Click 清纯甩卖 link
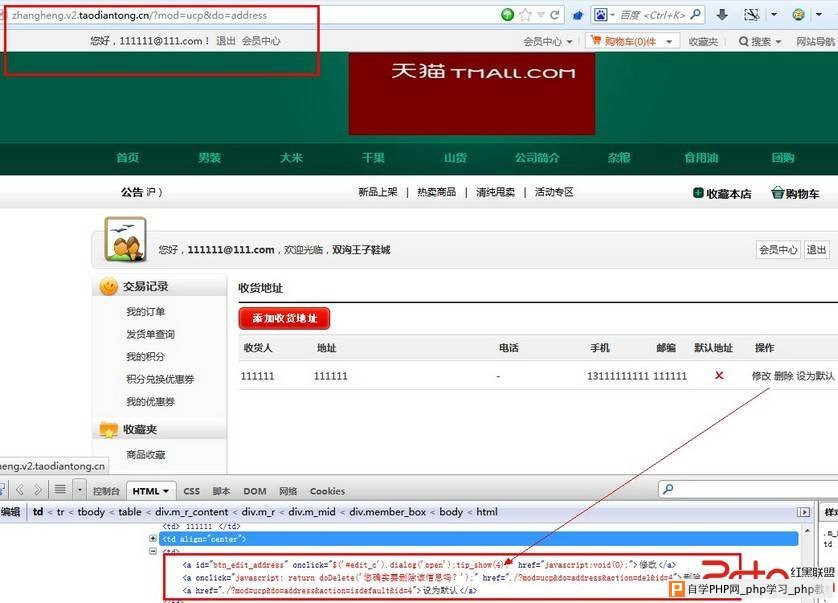The height and width of the screenshot is (603, 838). 495,192
